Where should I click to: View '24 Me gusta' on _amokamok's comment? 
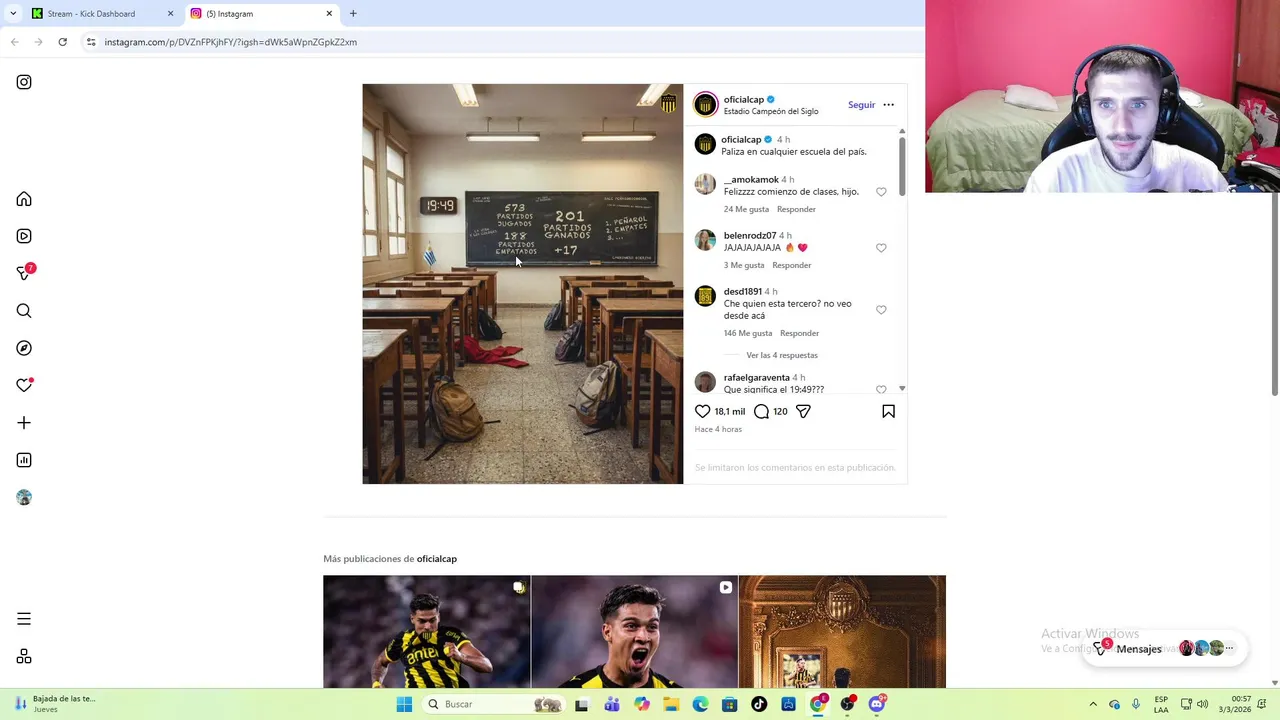[x=746, y=209]
